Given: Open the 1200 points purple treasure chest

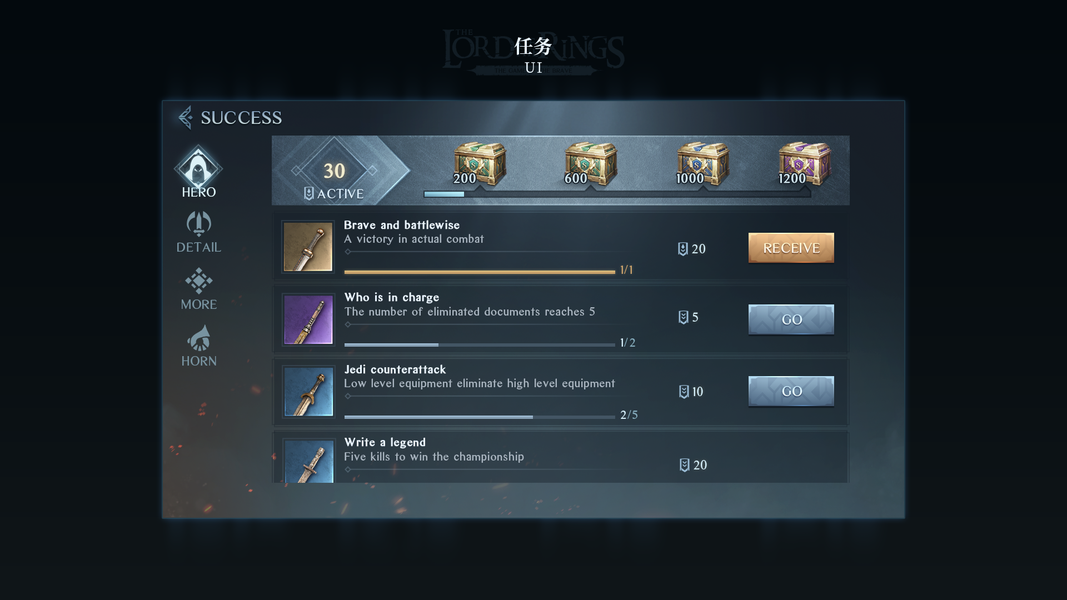Looking at the screenshot, I should pos(804,163).
